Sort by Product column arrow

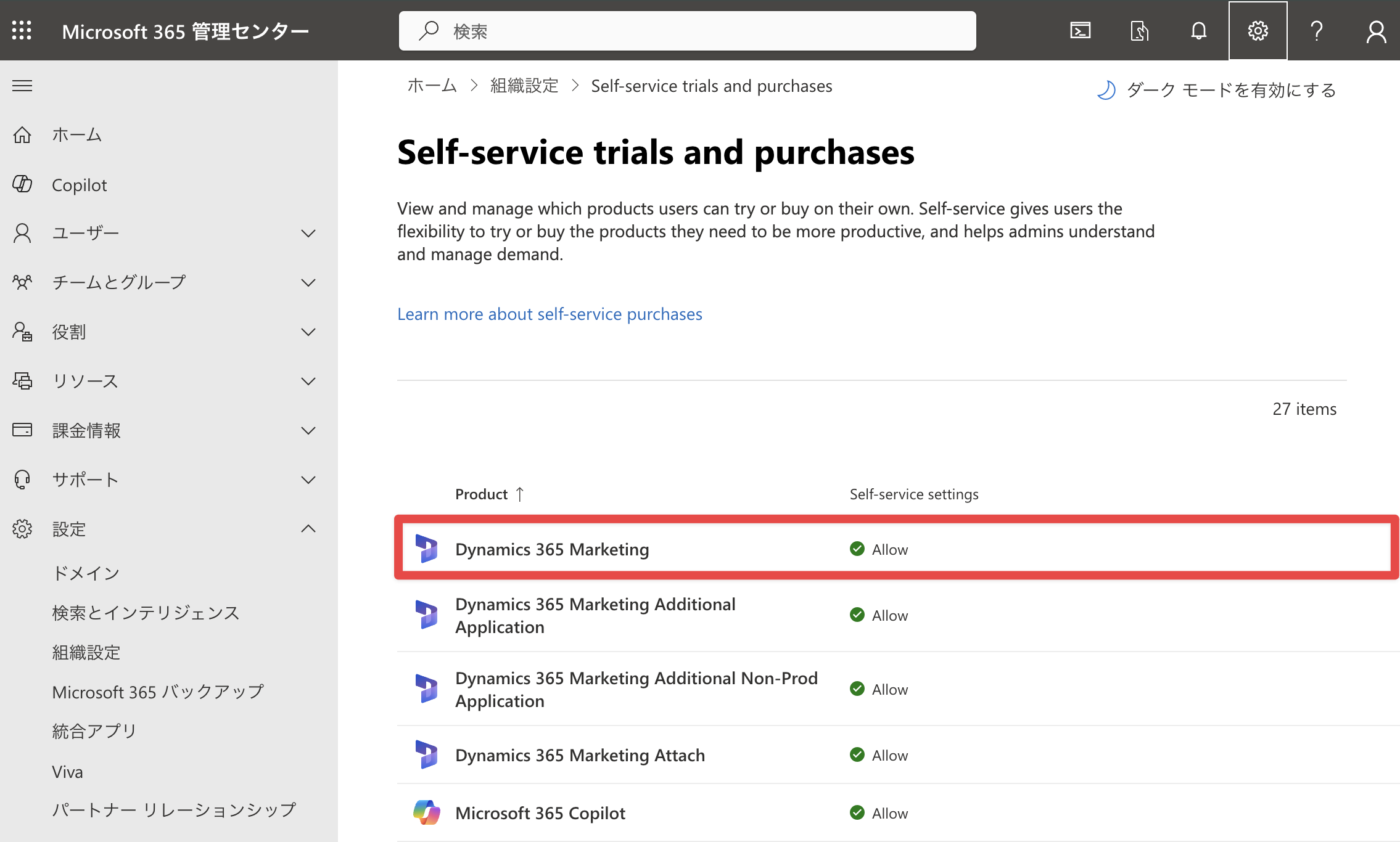tap(520, 494)
